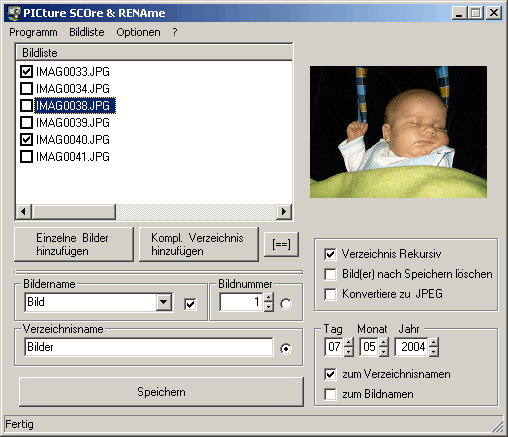Click the [==] list layout button

281,244
